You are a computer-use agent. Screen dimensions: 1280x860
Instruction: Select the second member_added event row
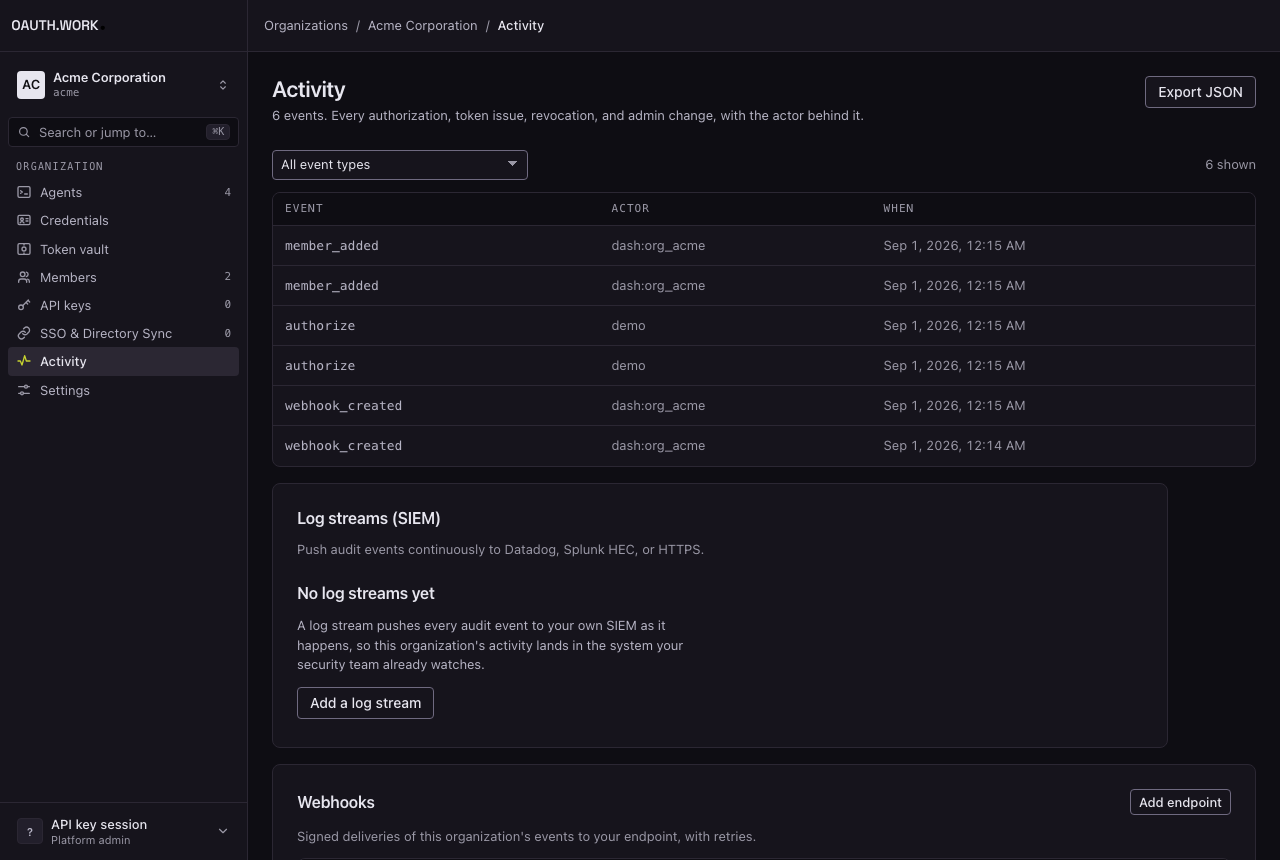click(x=764, y=285)
